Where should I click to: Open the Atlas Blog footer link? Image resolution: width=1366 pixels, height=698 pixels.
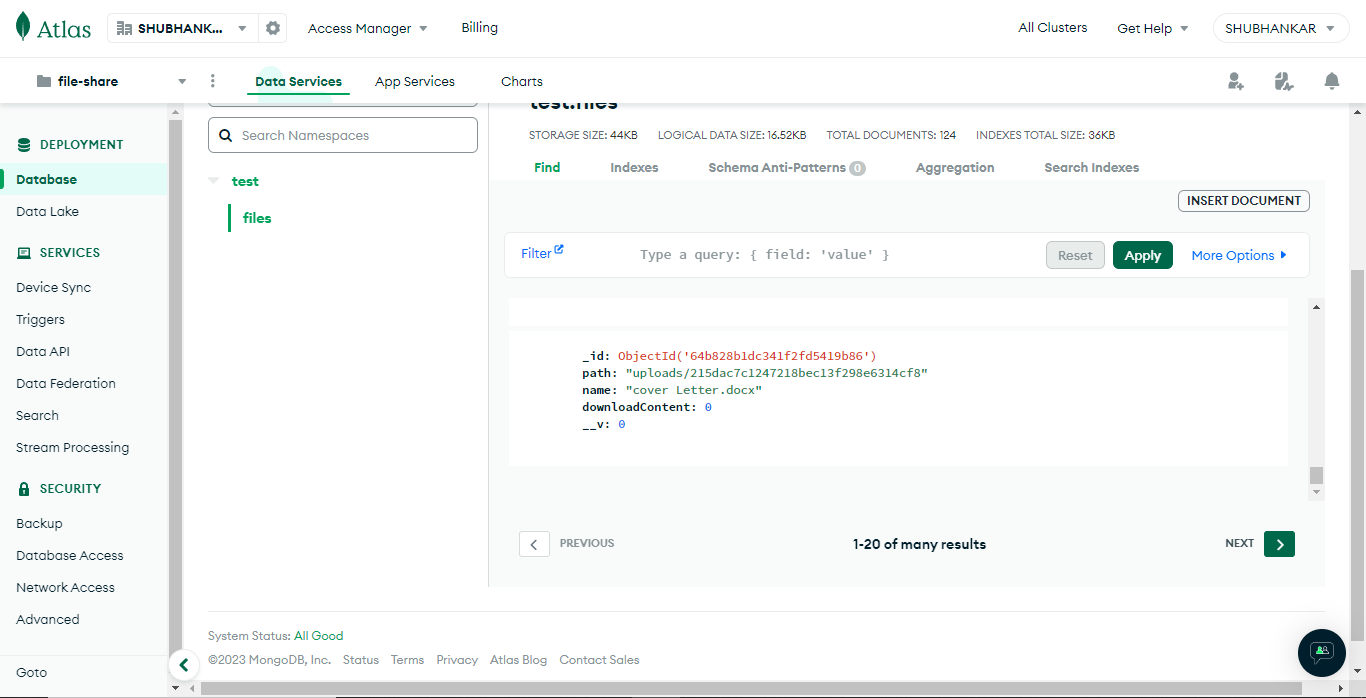(x=518, y=660)
